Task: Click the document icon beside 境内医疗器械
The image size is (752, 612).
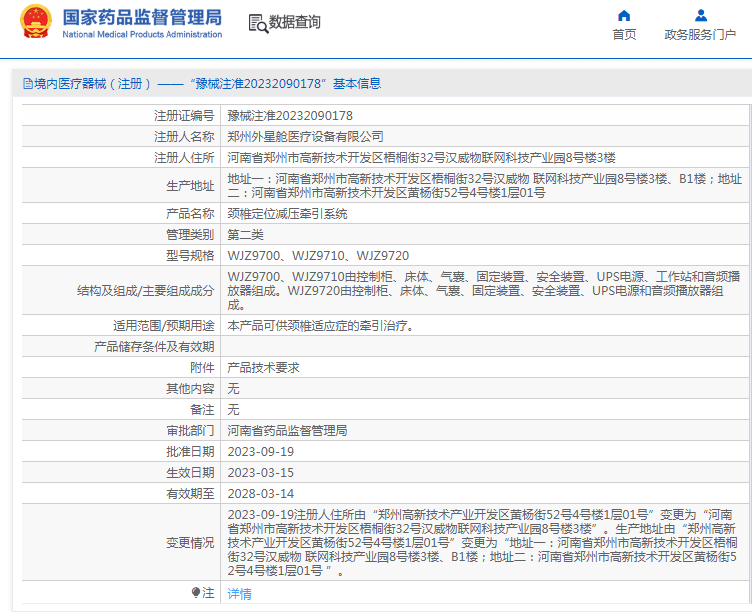Action: click(28, 84)
